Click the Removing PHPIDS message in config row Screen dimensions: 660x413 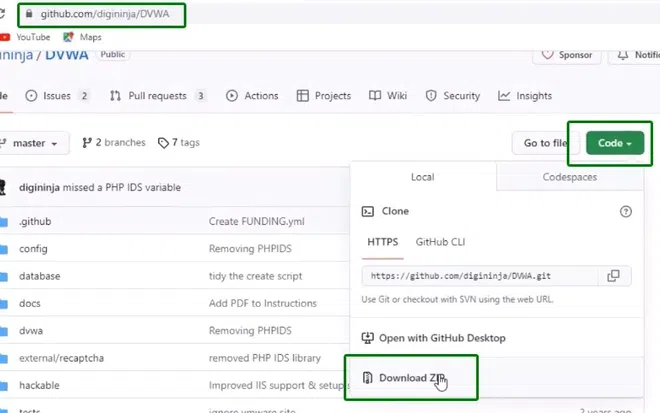click(x=250, y=249)
